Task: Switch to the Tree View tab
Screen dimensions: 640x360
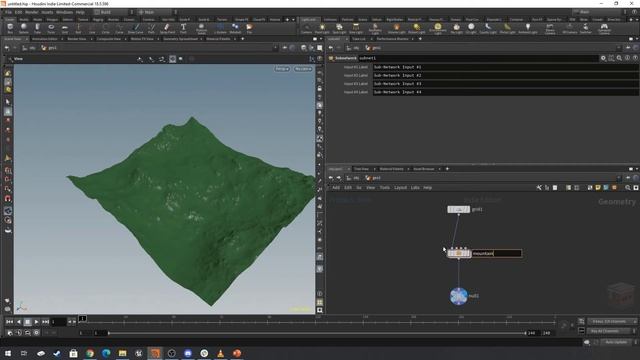Action: click(x=361, y=169)
